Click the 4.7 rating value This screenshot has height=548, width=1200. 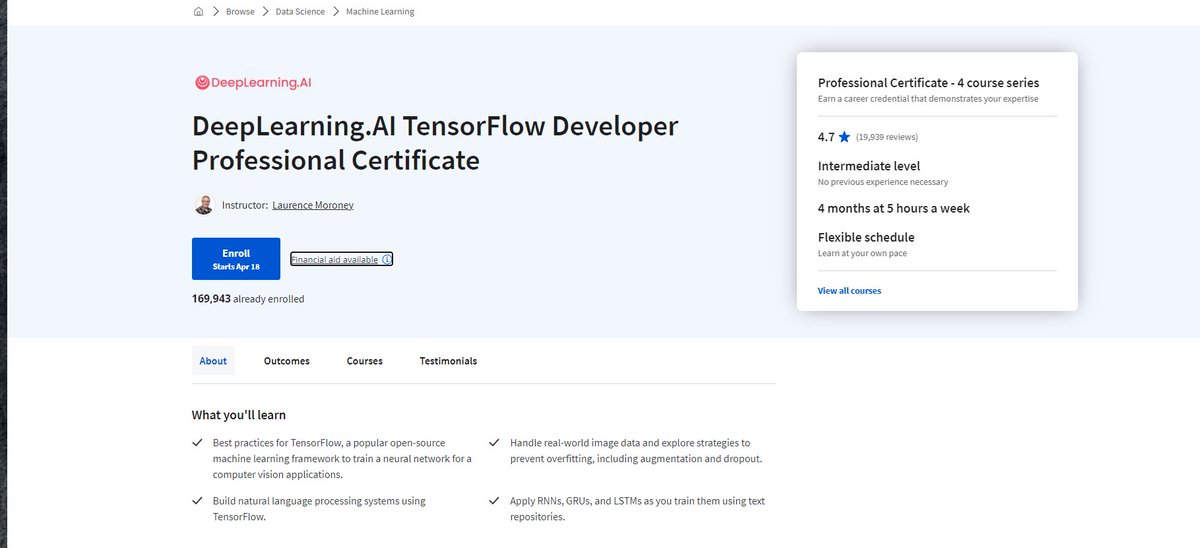(x=826, y=137)
